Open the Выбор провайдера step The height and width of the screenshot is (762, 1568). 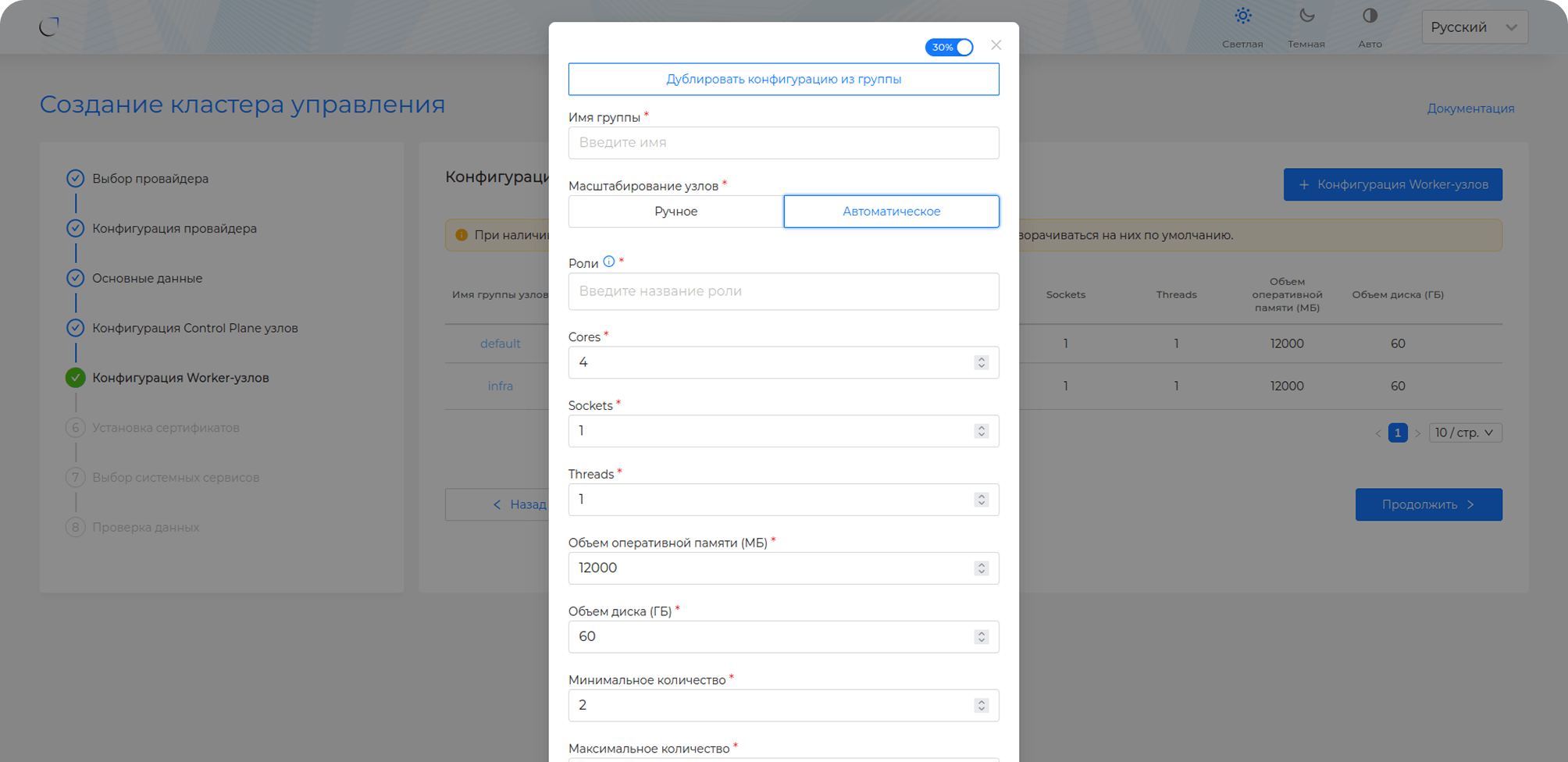coord(150,179)
